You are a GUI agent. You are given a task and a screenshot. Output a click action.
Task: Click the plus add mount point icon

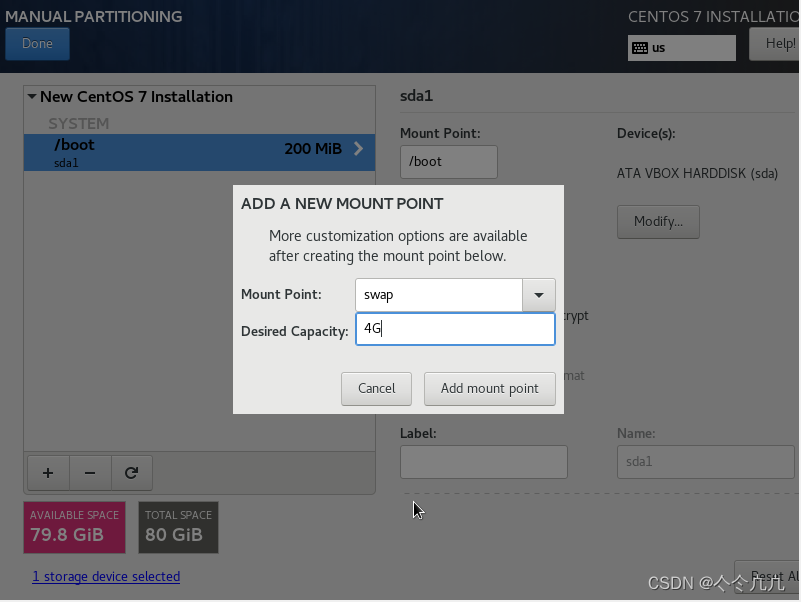[x=48, y=473]
